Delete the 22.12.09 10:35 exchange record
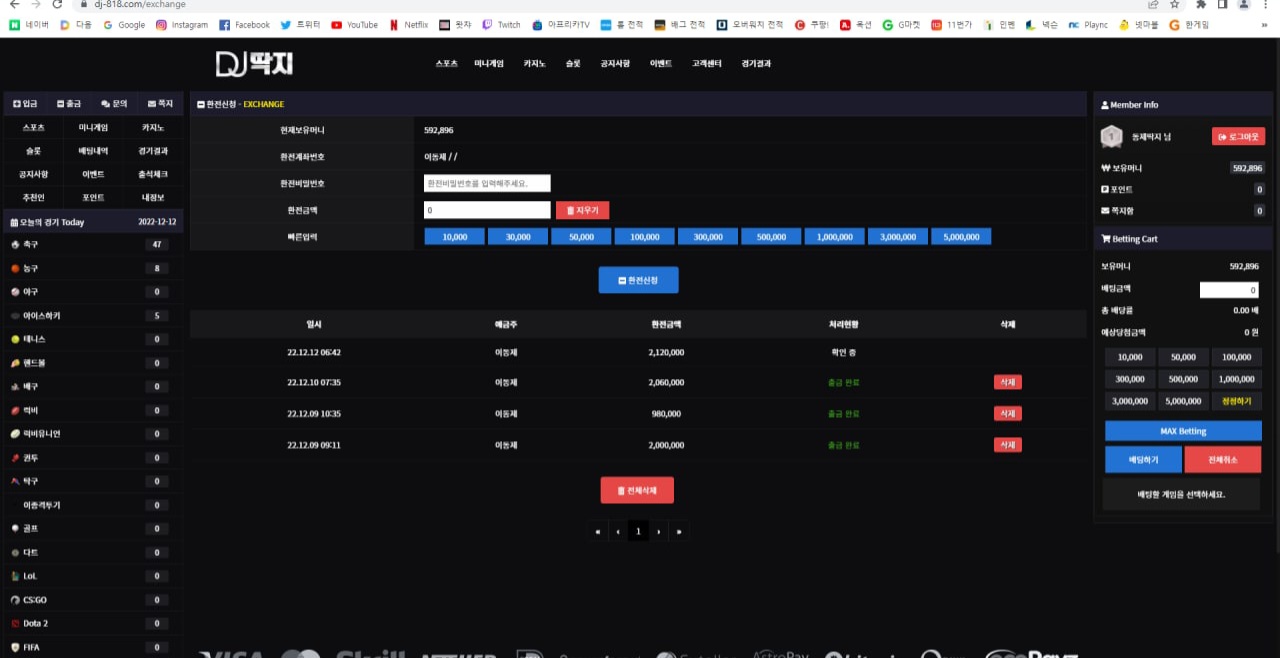Viewport: 1280px width, 658px height. pos(1007,413)
